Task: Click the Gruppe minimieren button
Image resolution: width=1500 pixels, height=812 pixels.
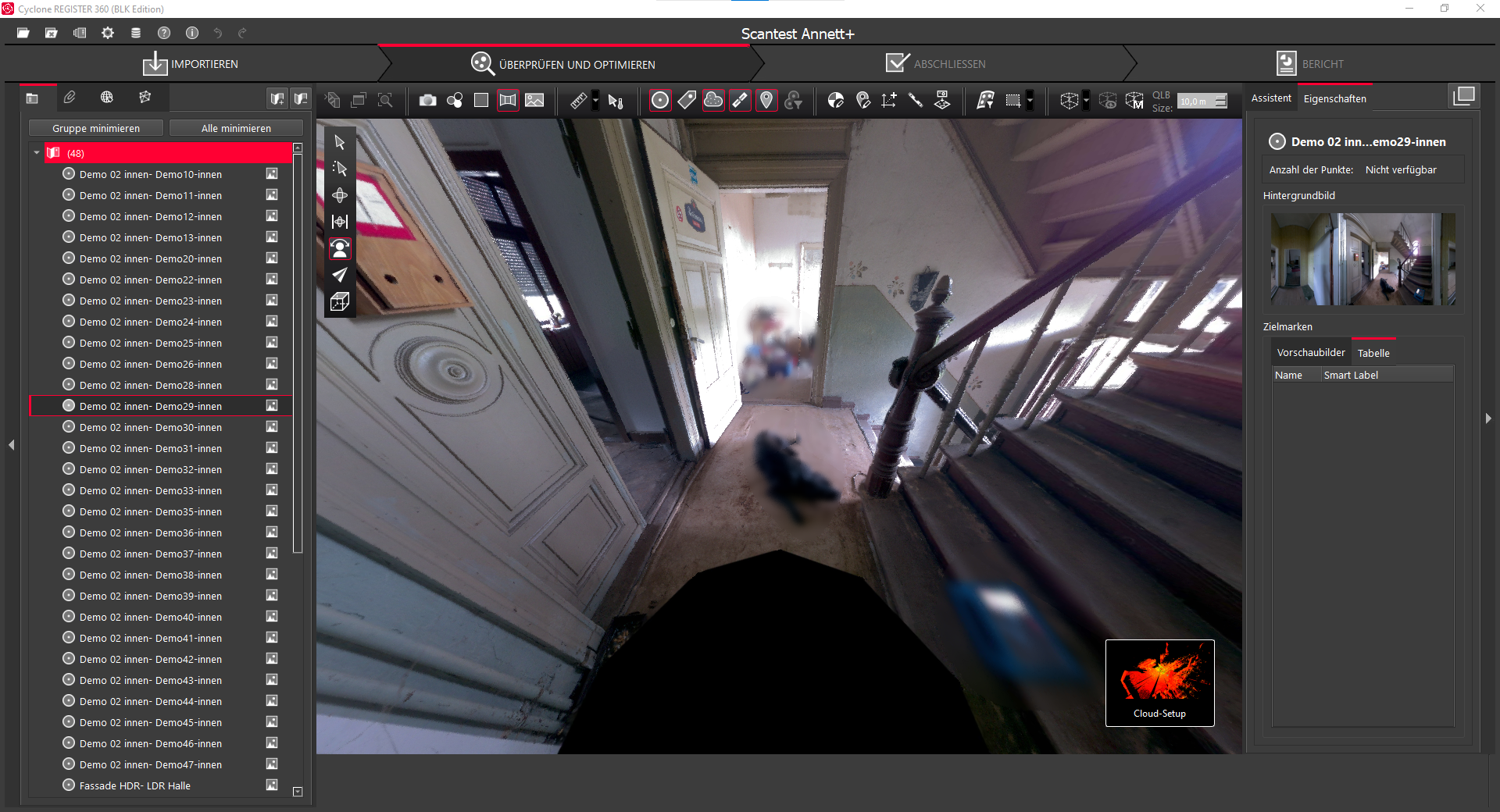Action: click(x=96, y=128)
